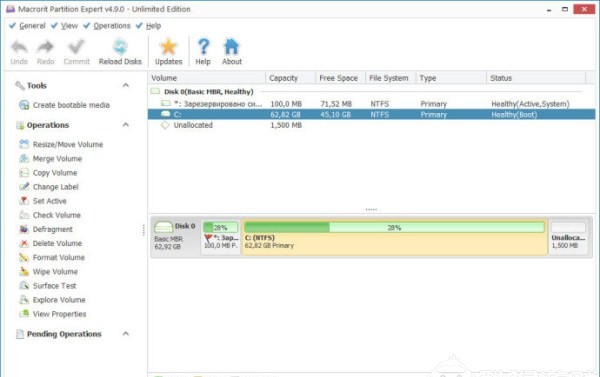
Task: Collapse the Operations panel section
Action: pos(126,125)
